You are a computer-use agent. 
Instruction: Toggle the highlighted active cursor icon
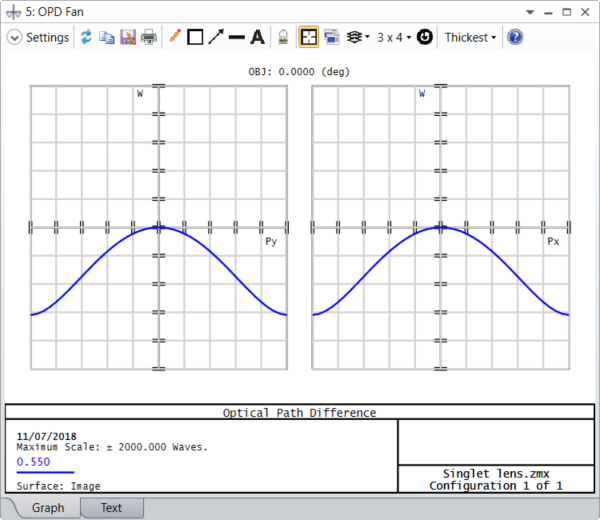pos(308,37)
